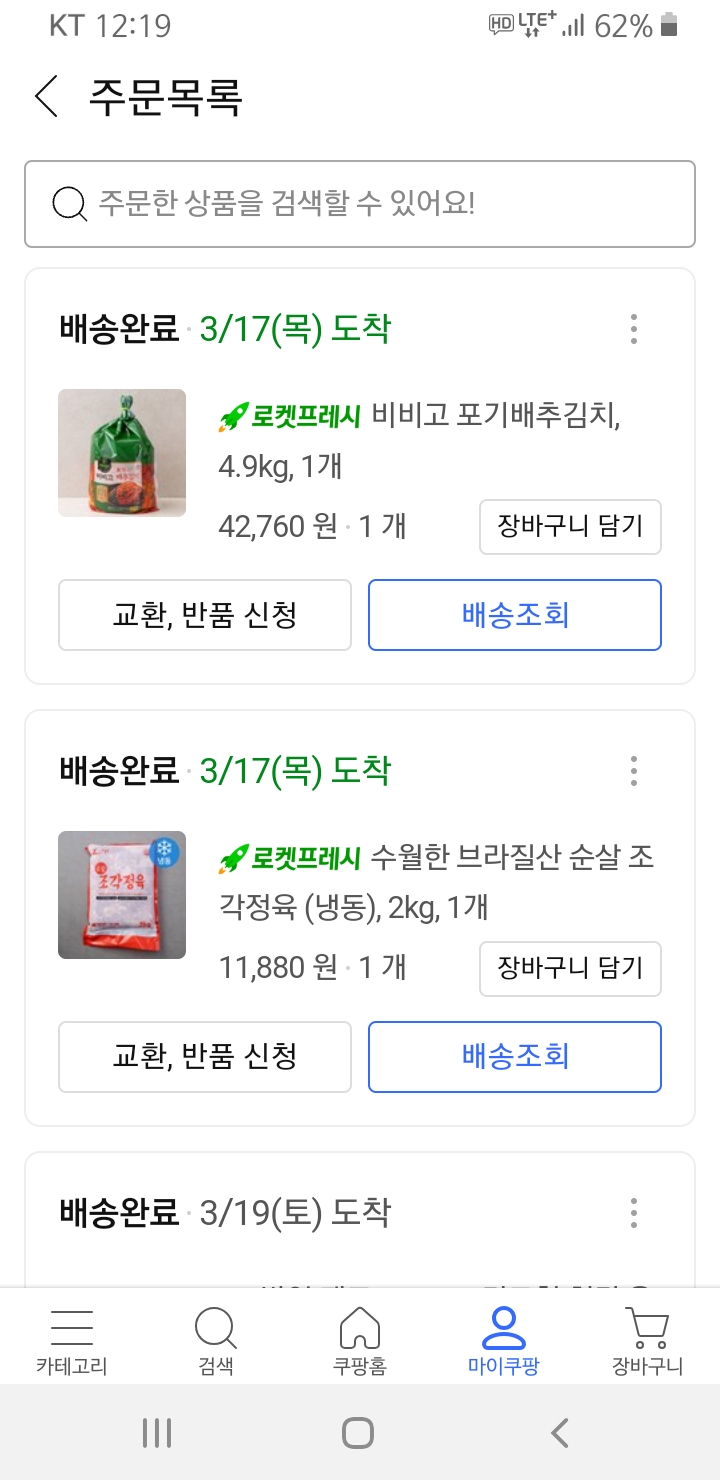Track delivery of the 조각정육 order
The image size is (720, 1480).
[x=515, y=1057]
